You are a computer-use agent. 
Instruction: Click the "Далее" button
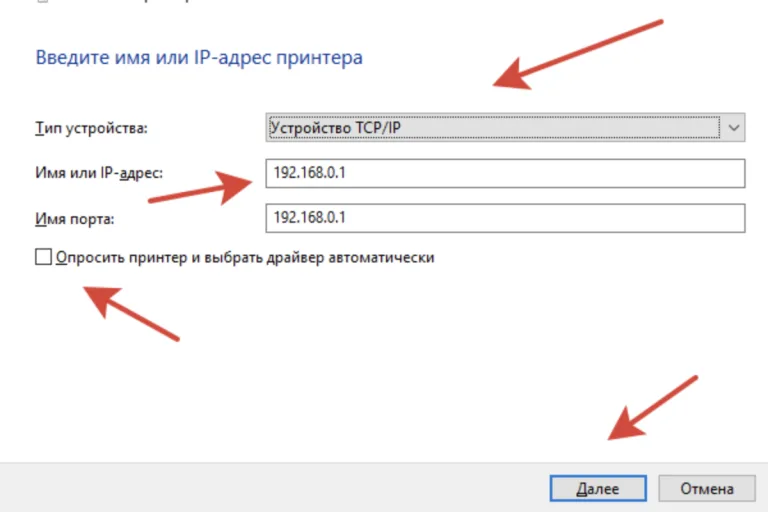[x=598, y=488]
